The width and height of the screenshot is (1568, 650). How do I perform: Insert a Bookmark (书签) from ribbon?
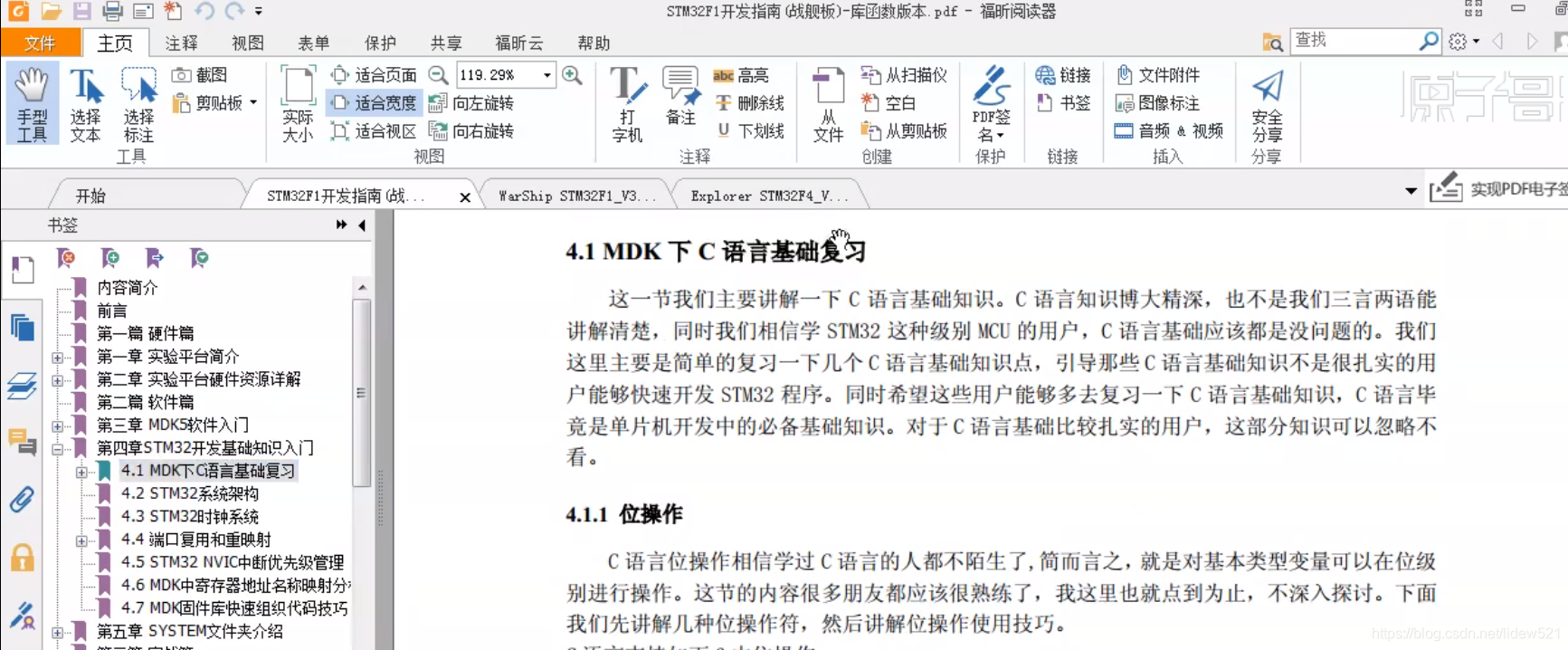point(1063,103)
